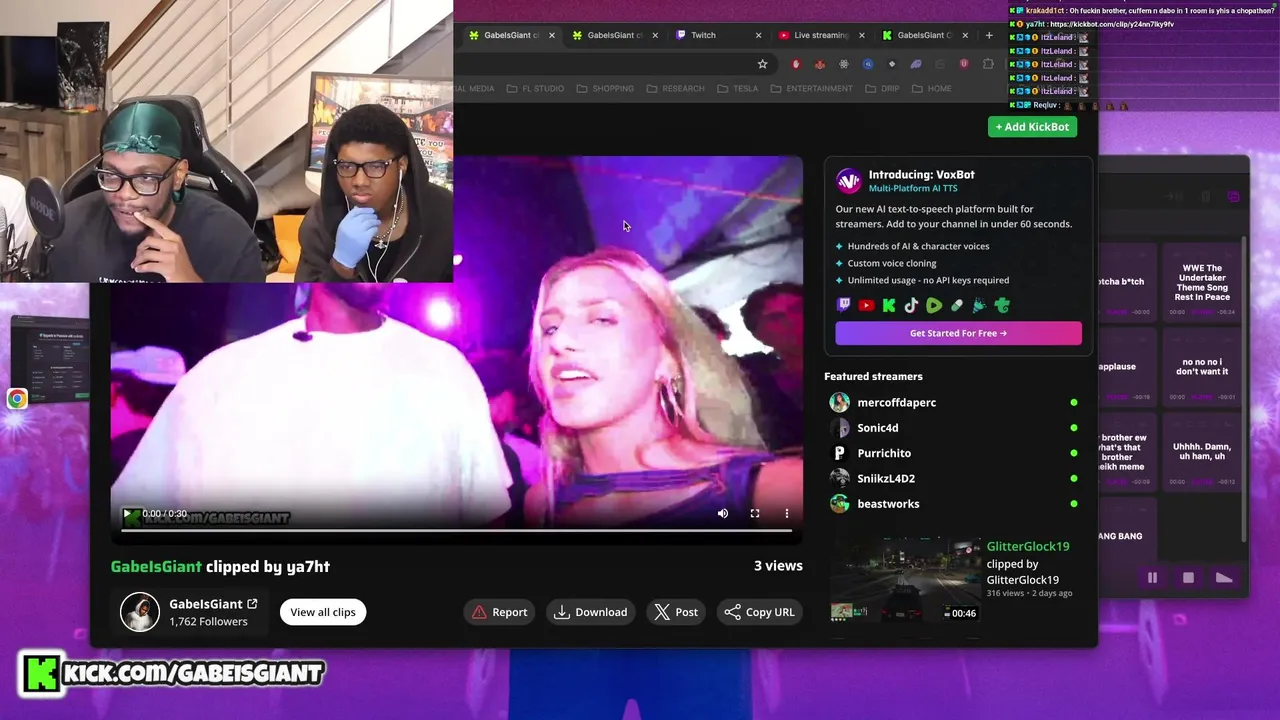Click the clip progress bar

pyautogui.click(x=456, y=530)
